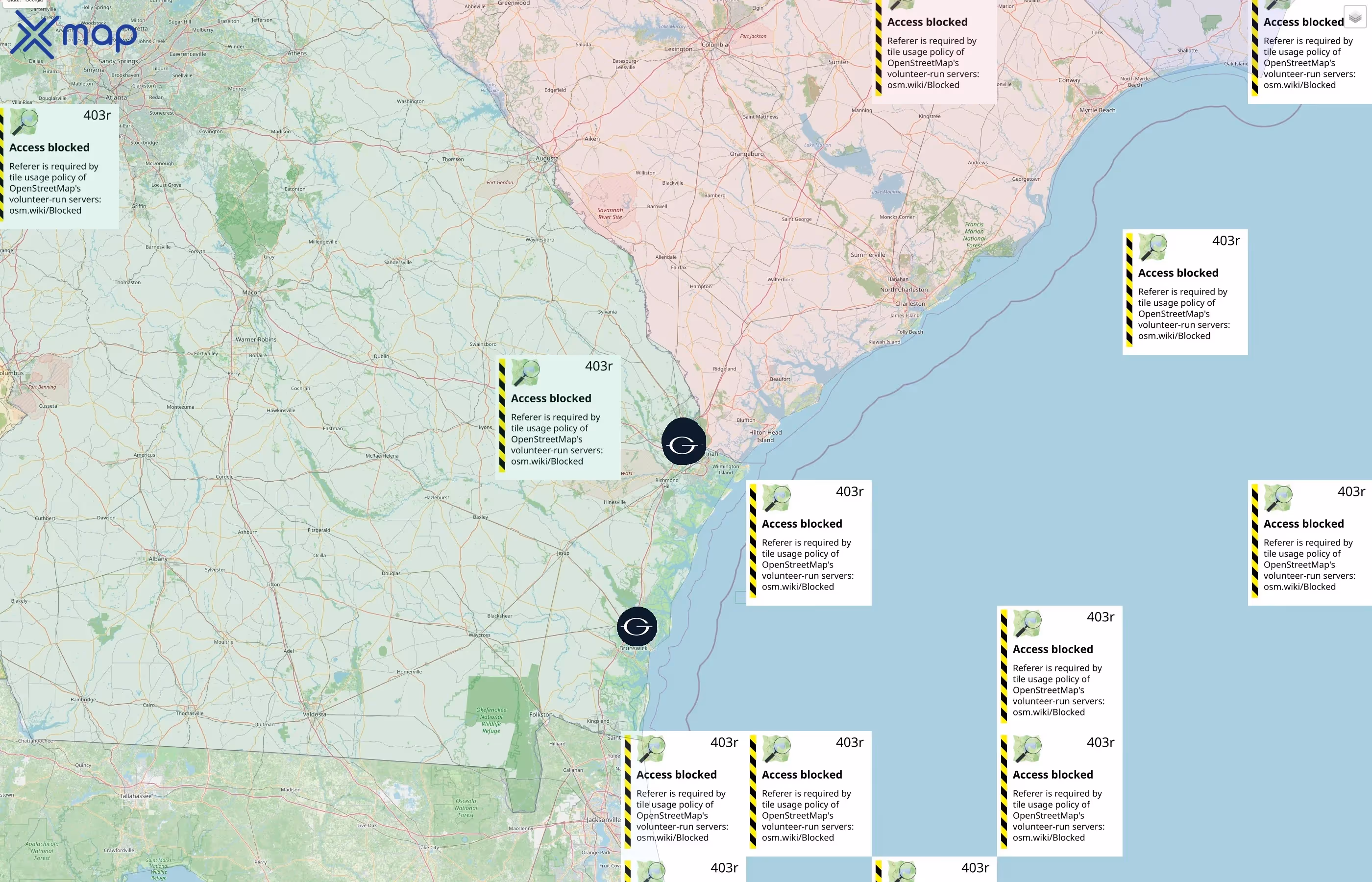1372x882 pixels.
Task: Click the Aiken city label
Action: pos(592,139)
